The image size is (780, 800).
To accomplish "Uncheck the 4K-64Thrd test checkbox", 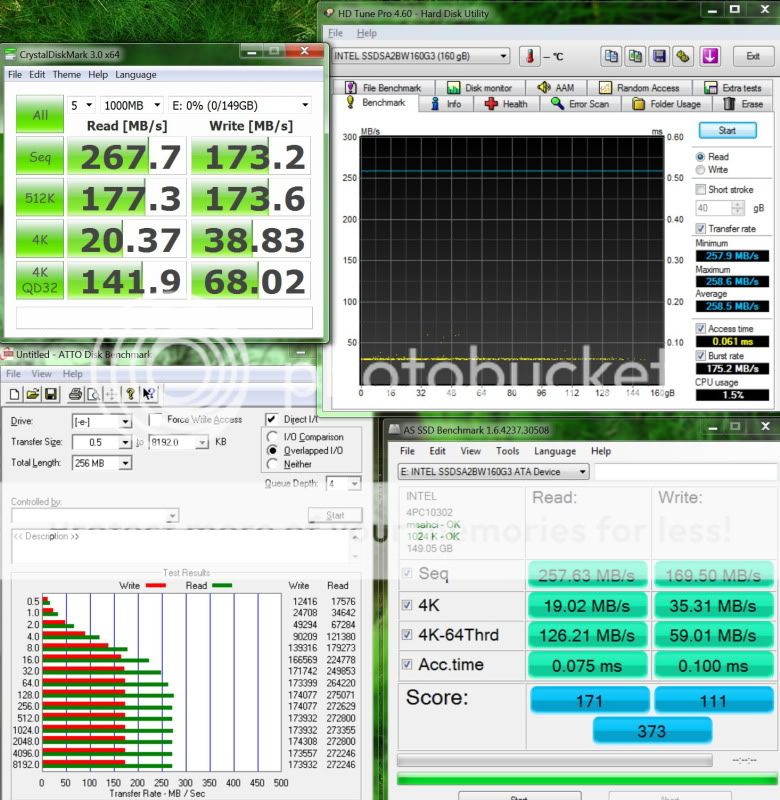I will click(x=408, y=634).
